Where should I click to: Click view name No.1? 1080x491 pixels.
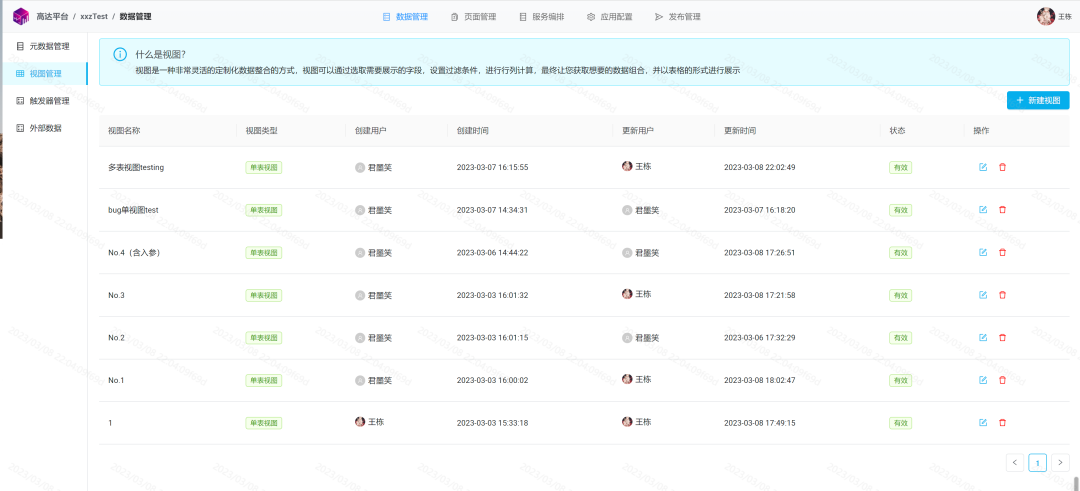[116, 381]
